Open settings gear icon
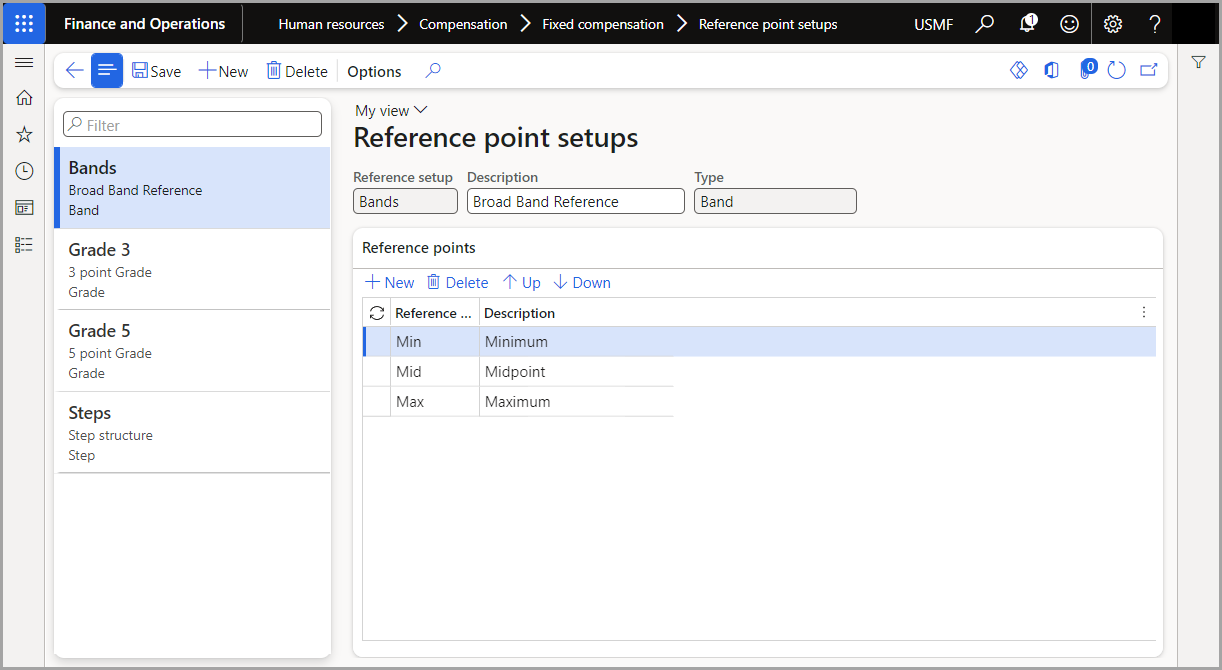The width and height of the screenshot is (1222, 670). [x=1113, y=24]
